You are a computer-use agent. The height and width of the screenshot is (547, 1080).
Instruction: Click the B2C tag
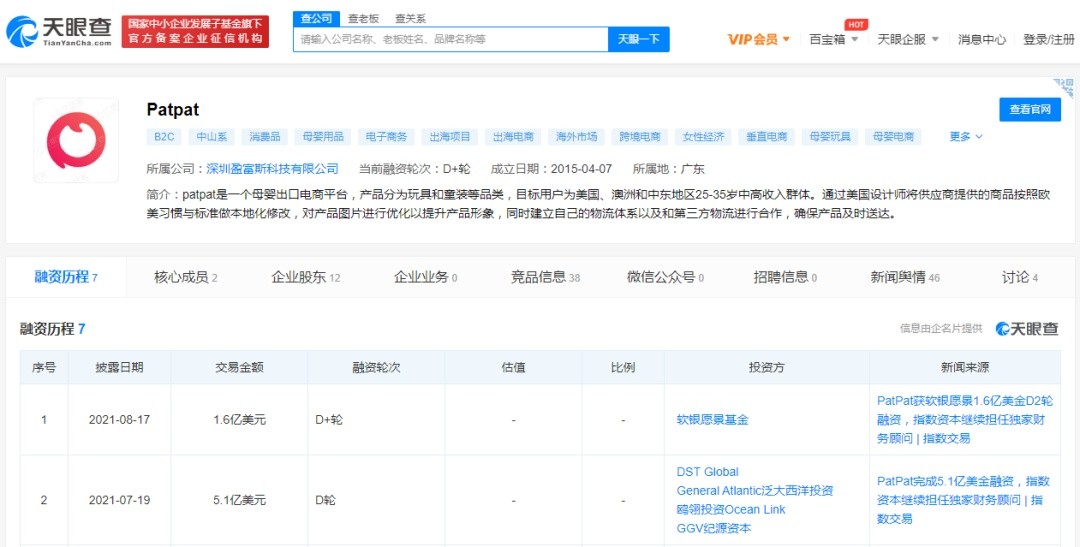point(164,136)
